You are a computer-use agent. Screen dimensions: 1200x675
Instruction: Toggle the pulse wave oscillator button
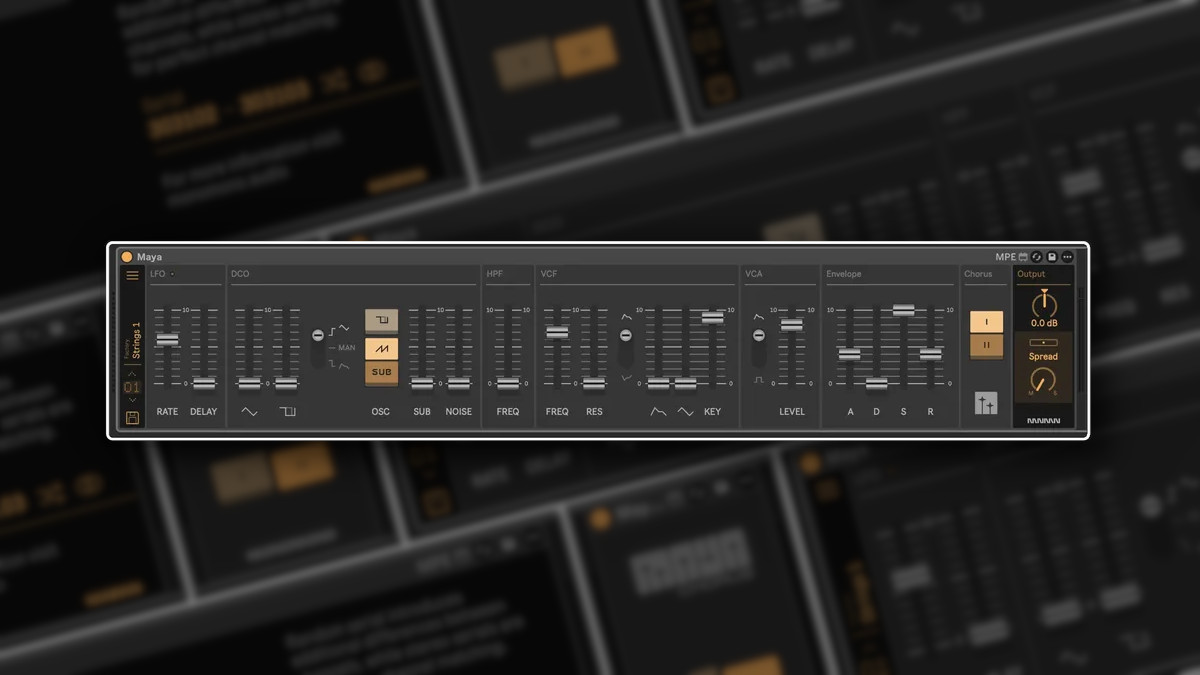coord(381,320)
